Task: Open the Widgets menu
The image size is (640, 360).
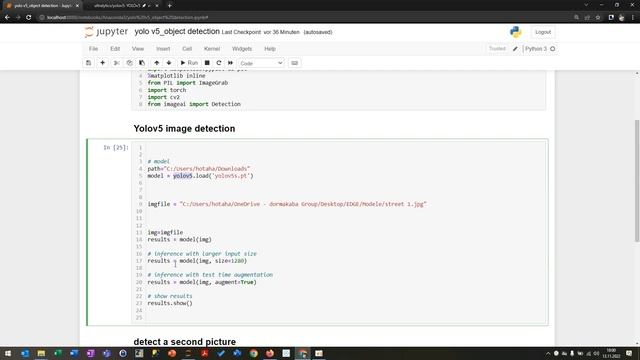Action: tap(242, 49)
